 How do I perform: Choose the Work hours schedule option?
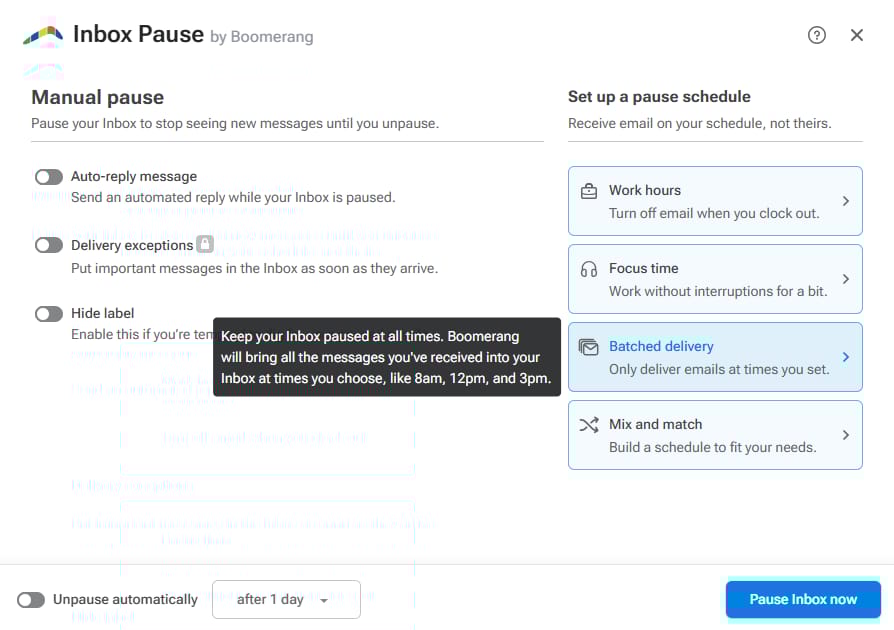click(x=715, y=201)
